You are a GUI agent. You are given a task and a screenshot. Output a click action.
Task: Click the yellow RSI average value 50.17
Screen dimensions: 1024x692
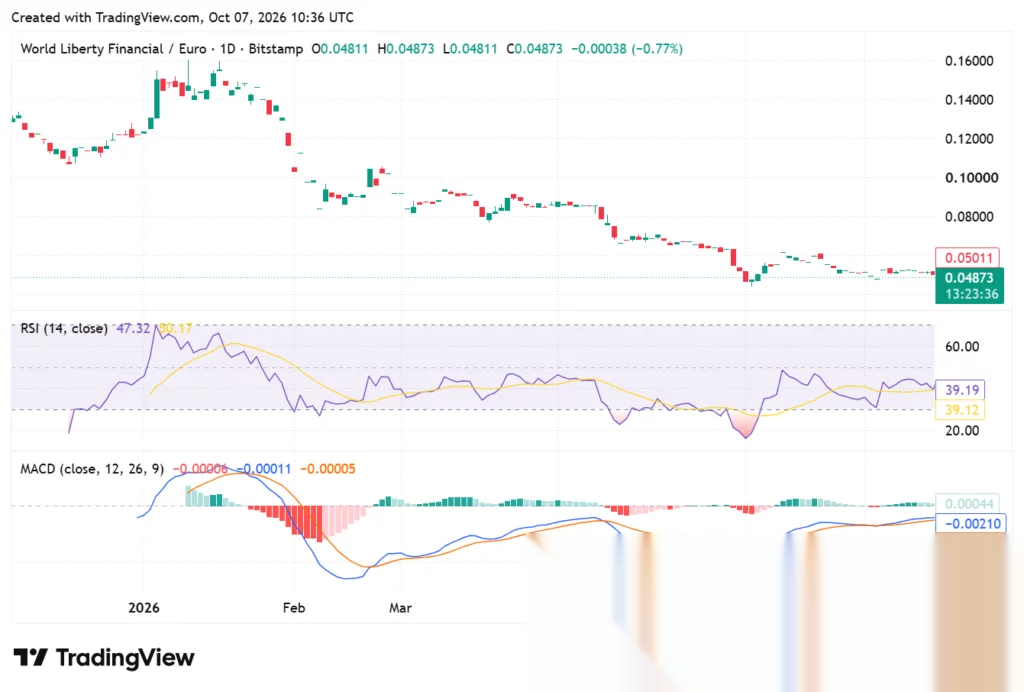pyautogui.click(x=176, y=328)
